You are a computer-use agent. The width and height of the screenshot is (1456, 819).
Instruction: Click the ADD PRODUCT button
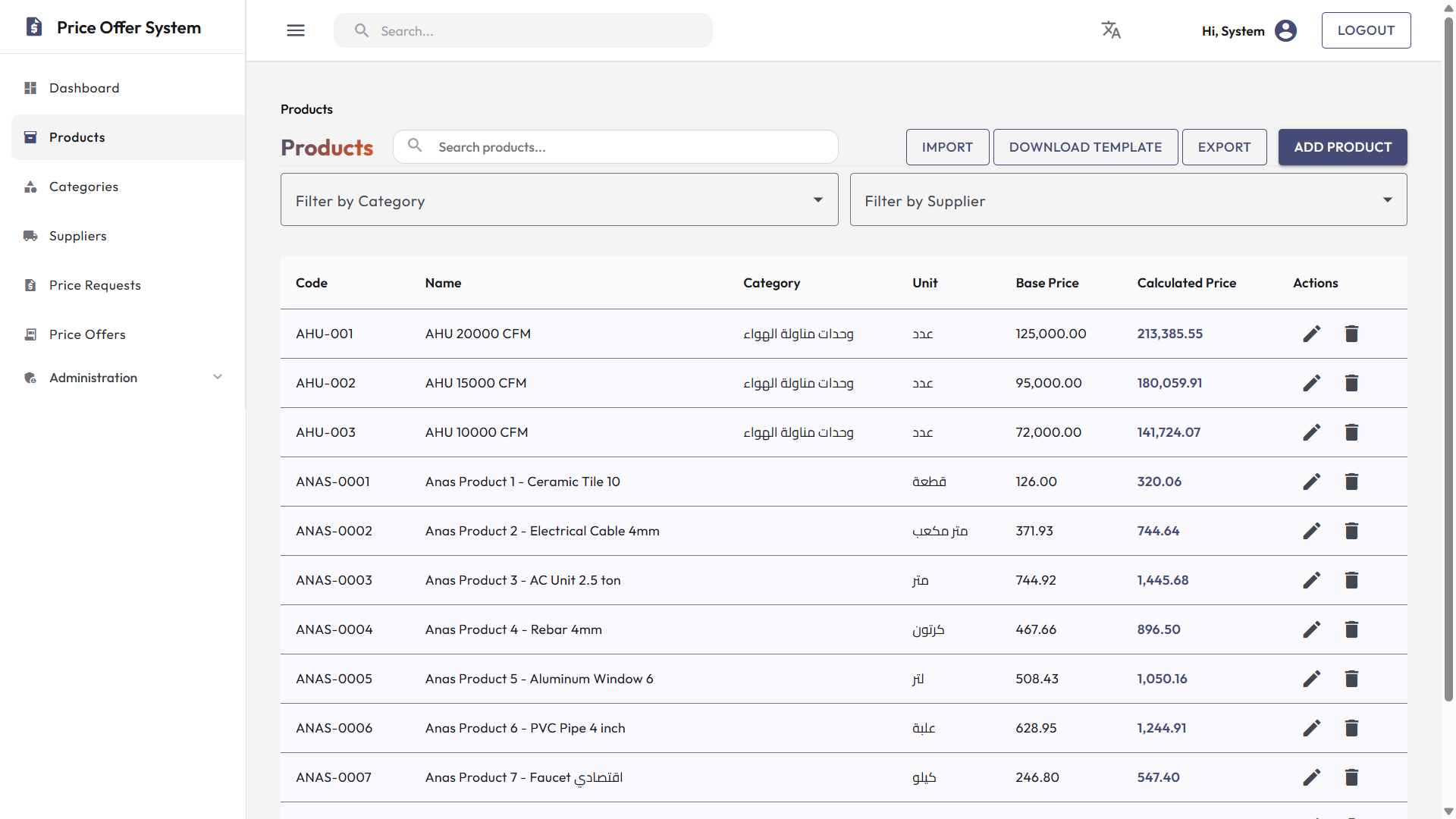coord(1342,147)
